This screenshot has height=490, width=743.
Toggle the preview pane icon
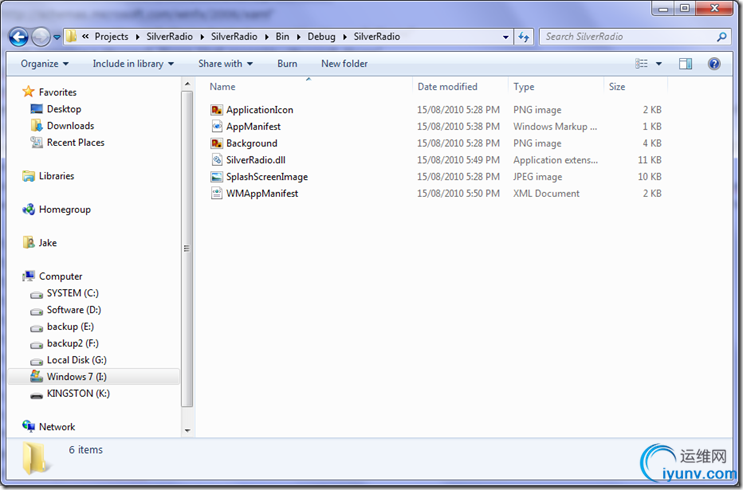coord(685,64)
